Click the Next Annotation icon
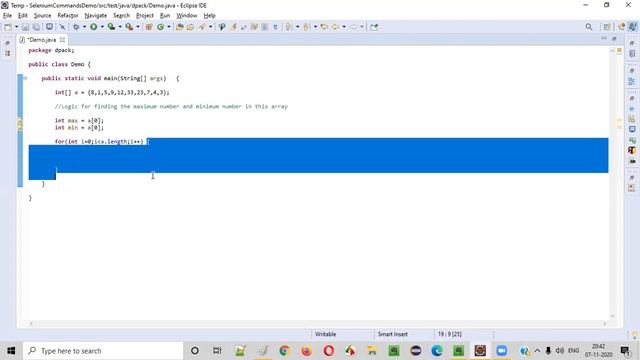Image resolution: width=640 pixels, height=360 pixels. 289,27
